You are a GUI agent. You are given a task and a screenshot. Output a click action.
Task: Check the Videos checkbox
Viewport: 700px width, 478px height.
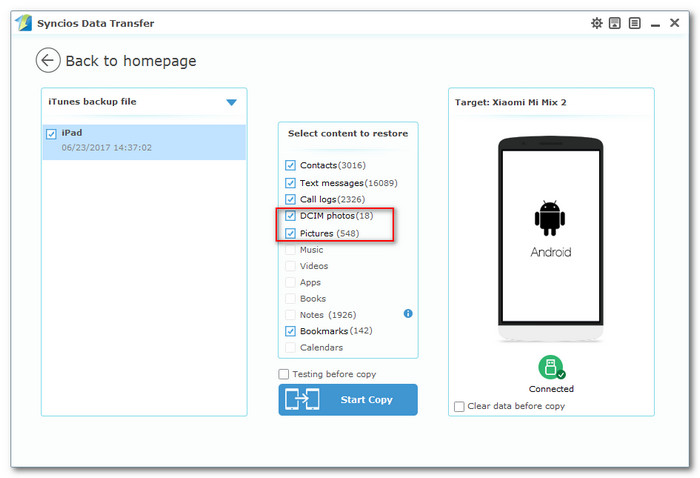290,266
